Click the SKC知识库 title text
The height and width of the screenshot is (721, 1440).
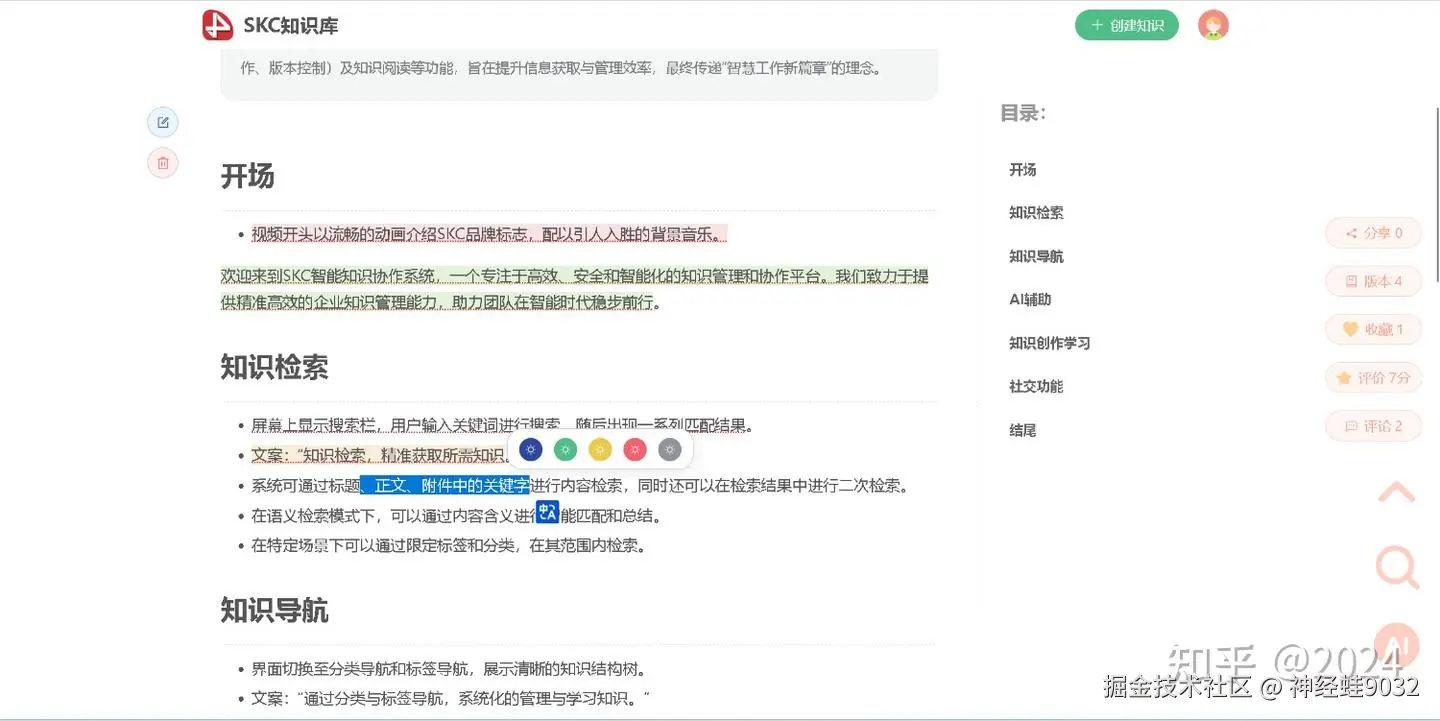(291, 26)
